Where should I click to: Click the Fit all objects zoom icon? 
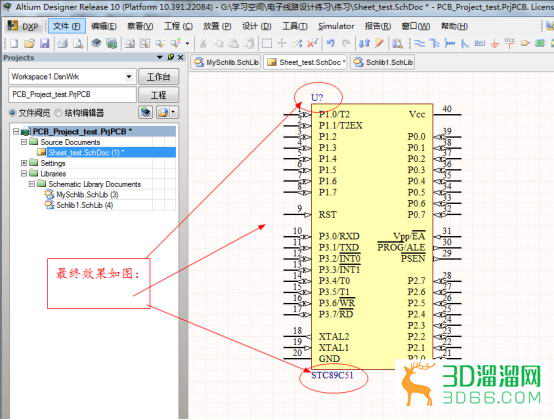pyautogui.click(x=130, y=43)
